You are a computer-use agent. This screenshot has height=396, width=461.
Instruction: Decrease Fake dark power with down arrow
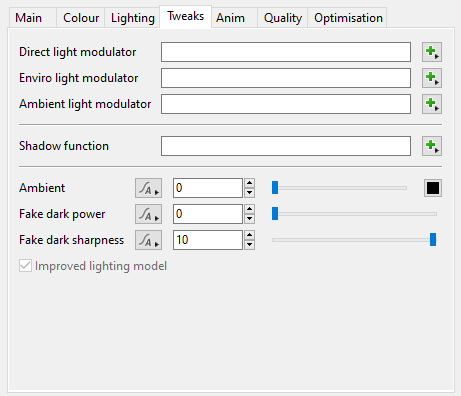(x=249, y=219)
